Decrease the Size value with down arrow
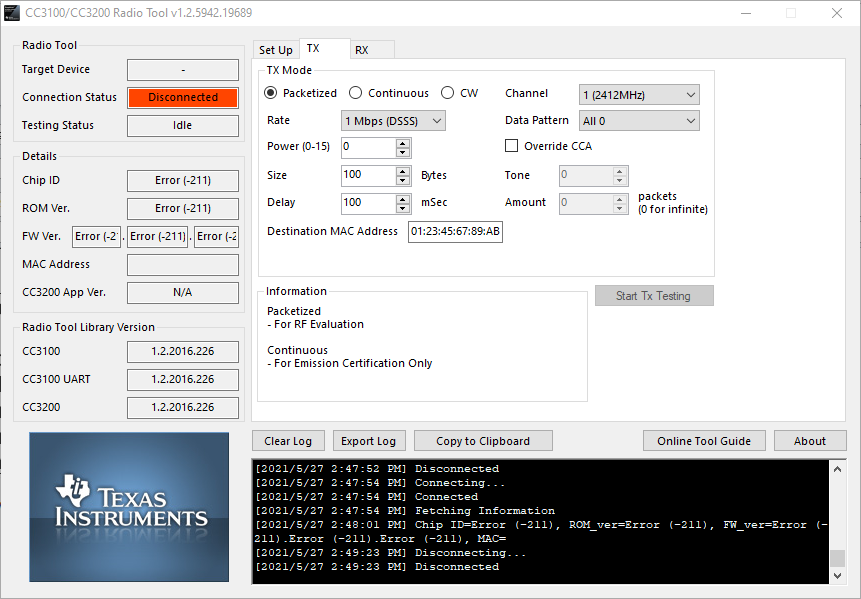 [x=402, y=180]
